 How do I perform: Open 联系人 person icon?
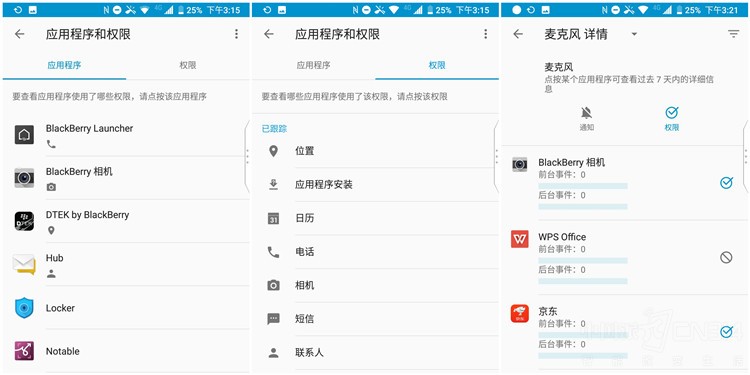pyautogui.click(x=274, y=353)
